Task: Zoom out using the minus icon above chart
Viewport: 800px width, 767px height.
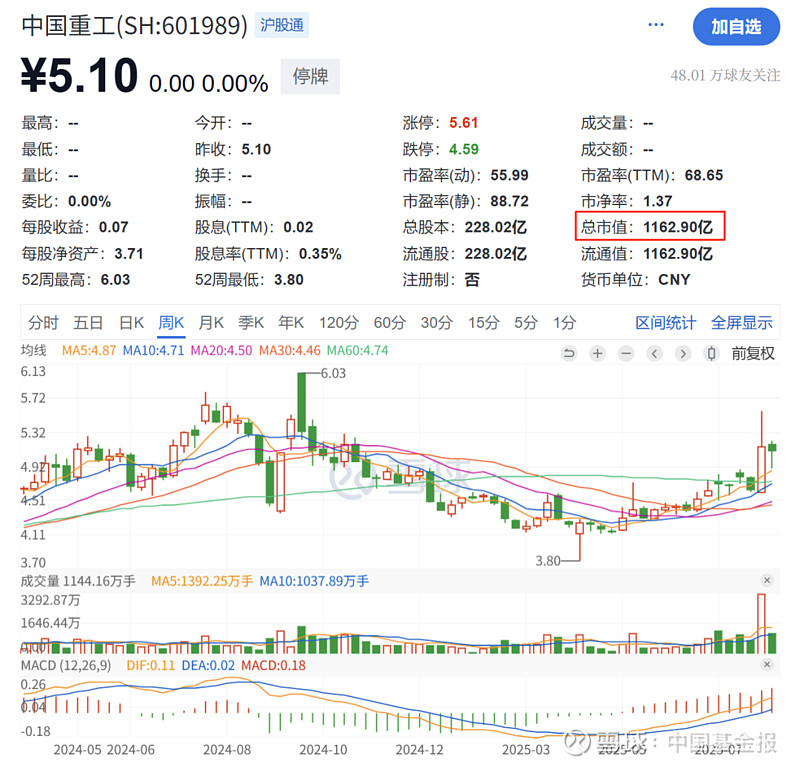Action: [625, 353]
